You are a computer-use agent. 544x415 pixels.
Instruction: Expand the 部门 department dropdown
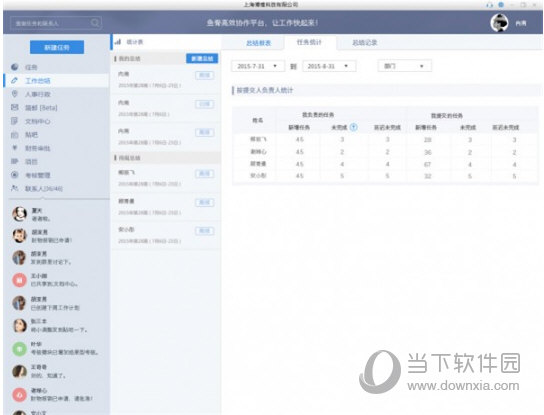[x=405, y=66]
